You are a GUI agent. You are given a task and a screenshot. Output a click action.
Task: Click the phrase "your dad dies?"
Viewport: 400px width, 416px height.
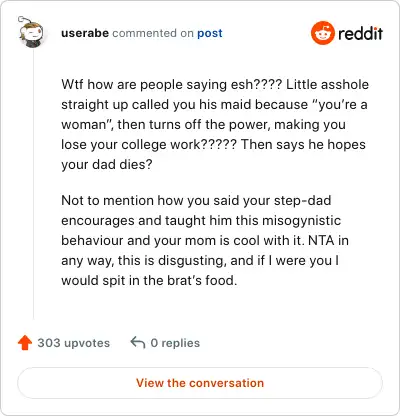pyautogui.click(x=107, y=165)
